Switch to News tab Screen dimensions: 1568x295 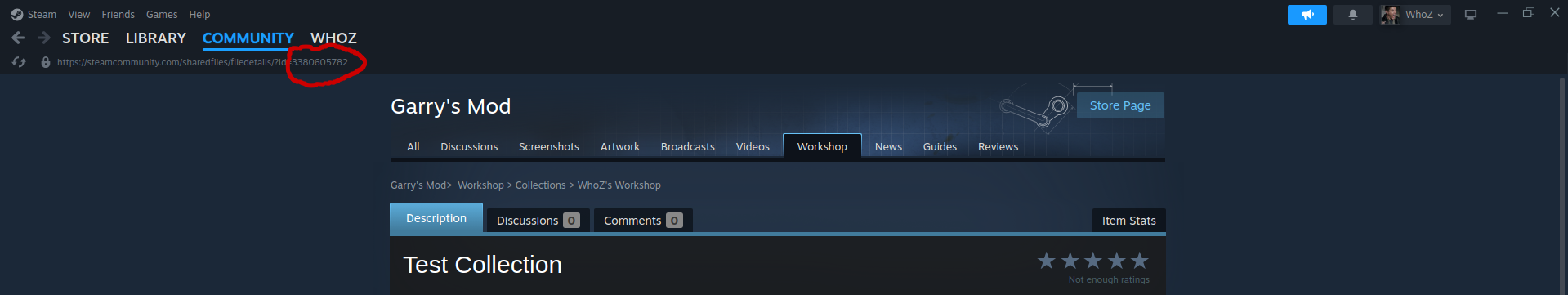889,146
